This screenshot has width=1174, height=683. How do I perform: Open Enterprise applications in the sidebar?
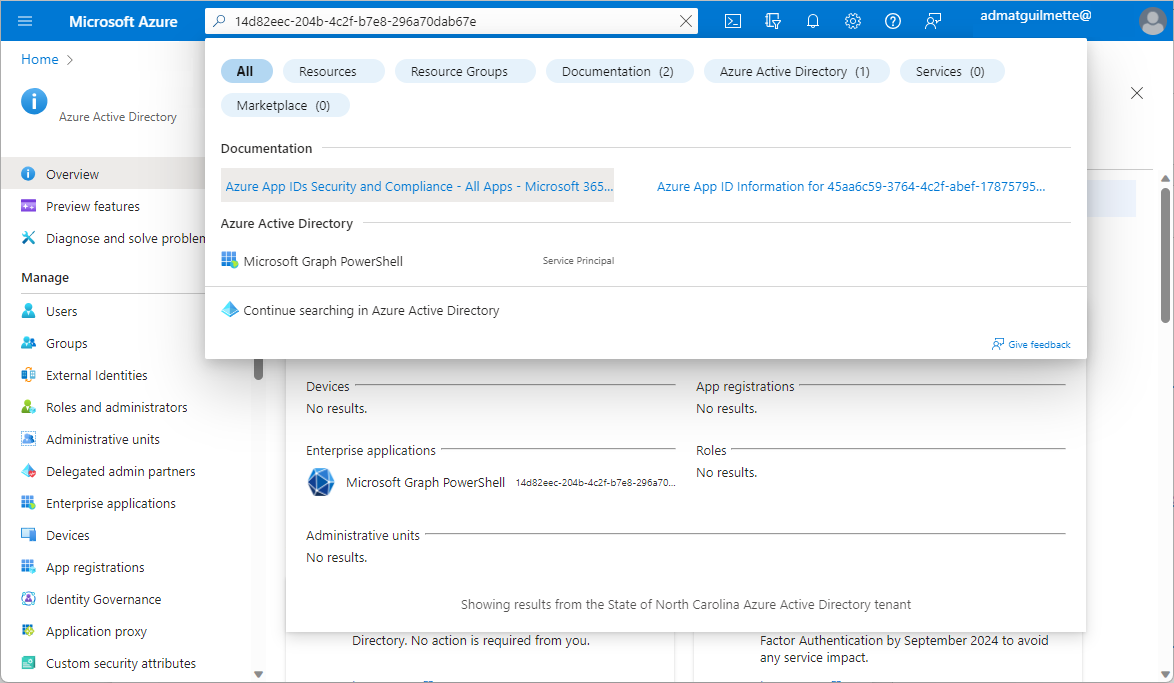pos(110,503)
